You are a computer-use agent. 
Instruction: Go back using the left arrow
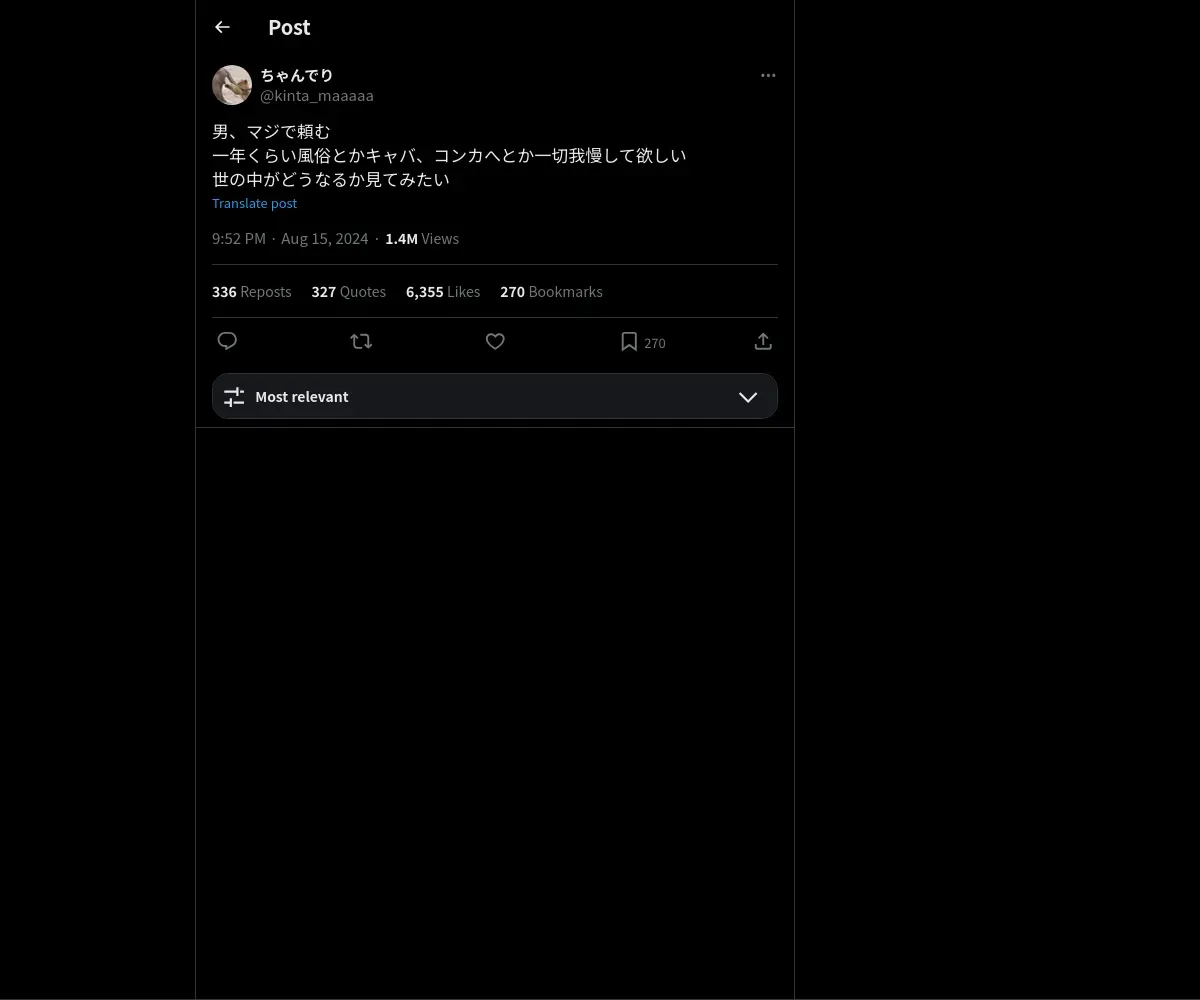222,28
